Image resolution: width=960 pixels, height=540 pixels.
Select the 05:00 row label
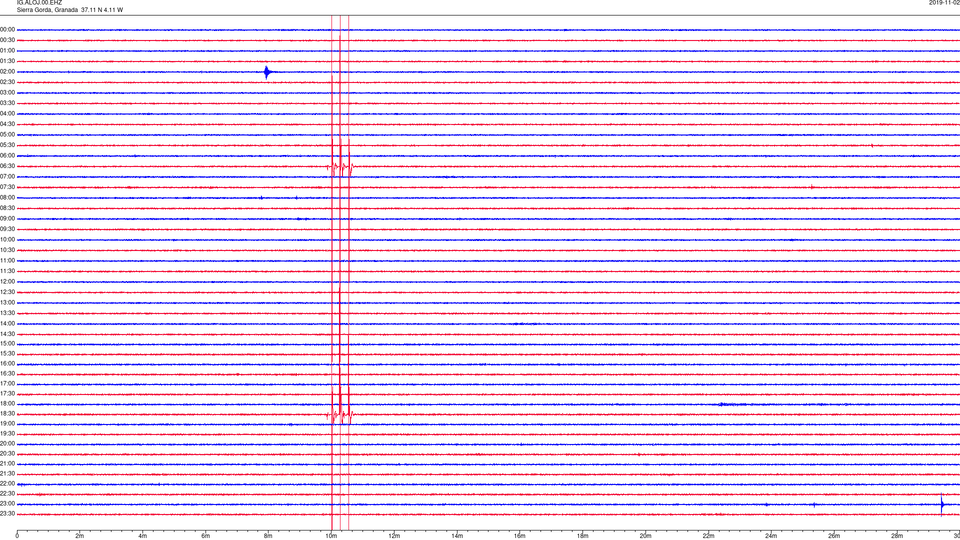(x=7, y=134)
